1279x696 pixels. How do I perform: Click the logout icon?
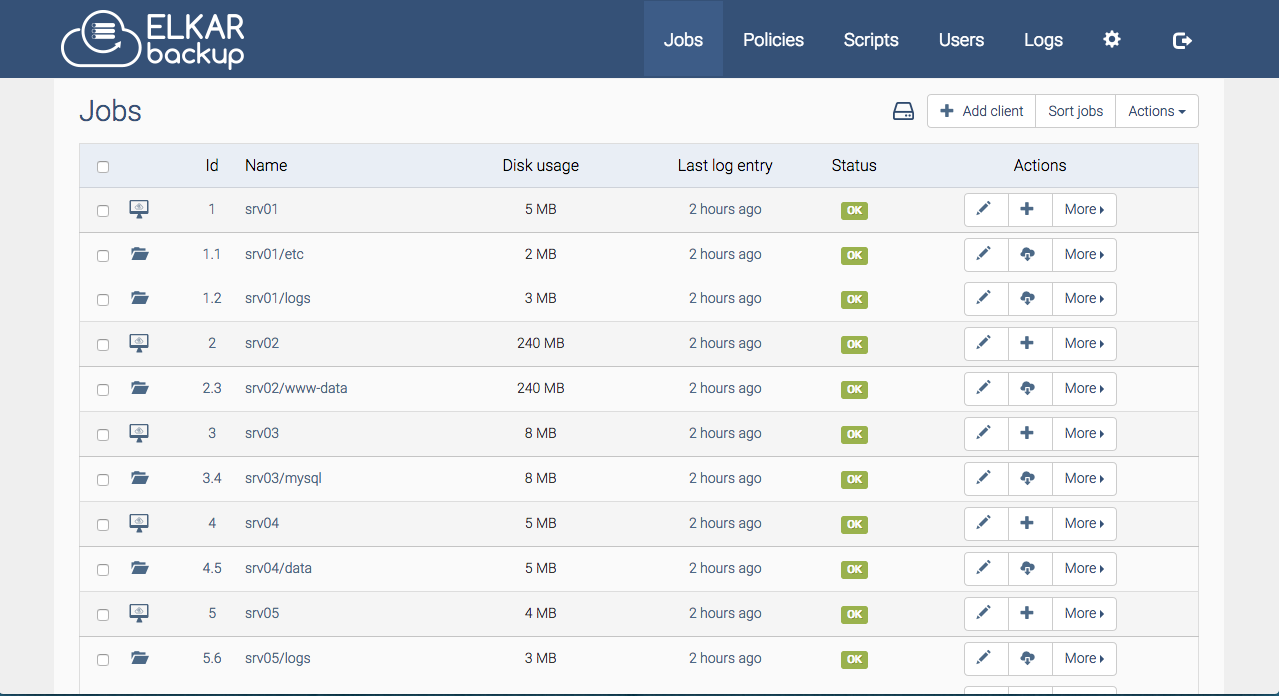[x=1181, y=39]
